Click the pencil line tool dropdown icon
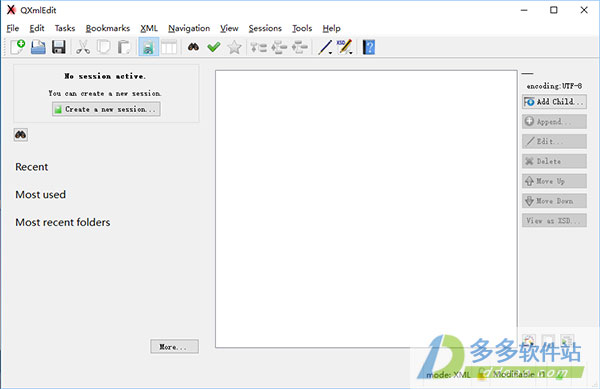The width and height of the screenshot is (600, 389). pos(325,47)
